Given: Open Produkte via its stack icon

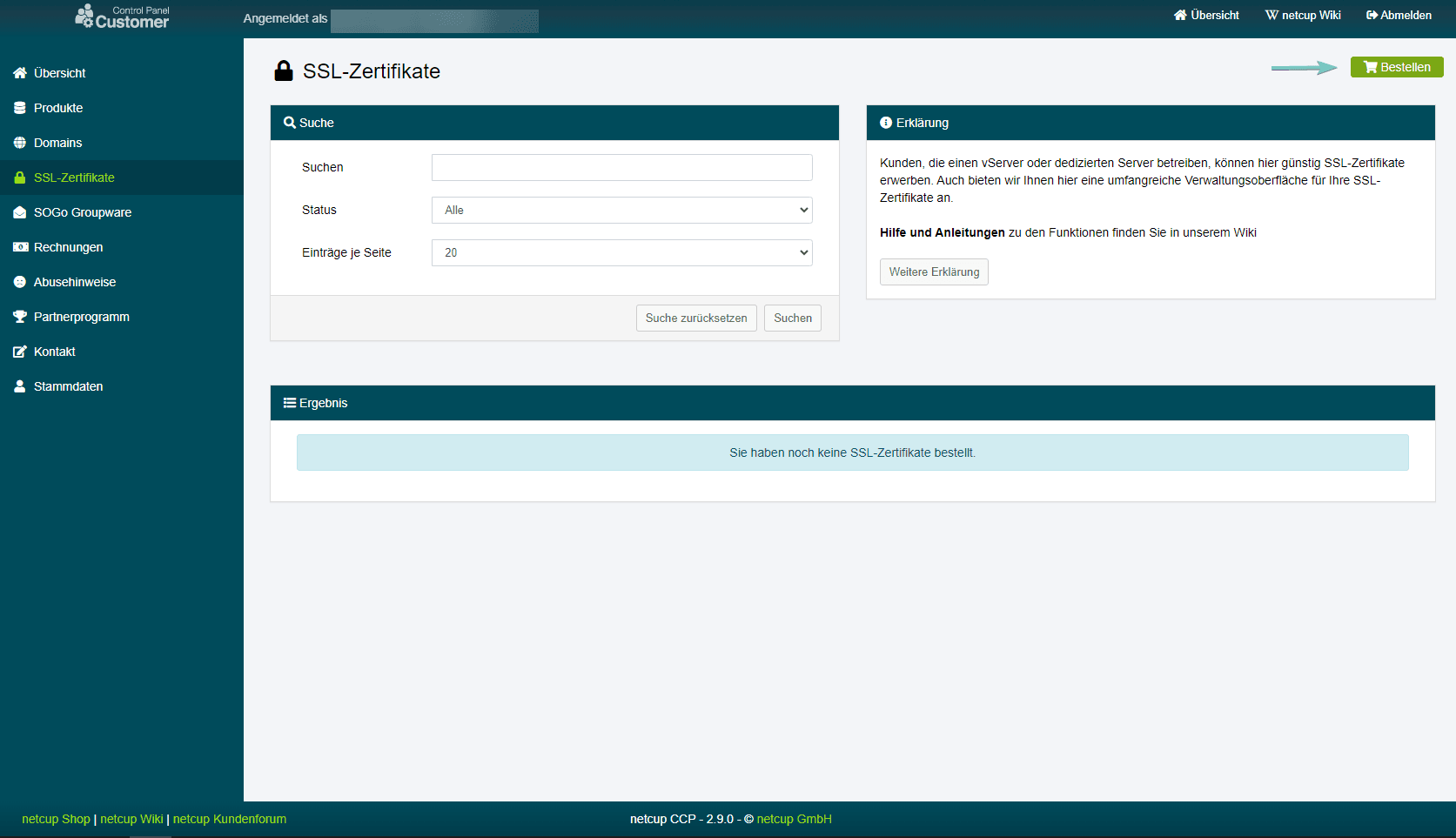Looking at the screenshot, I should tap(19, 108).
